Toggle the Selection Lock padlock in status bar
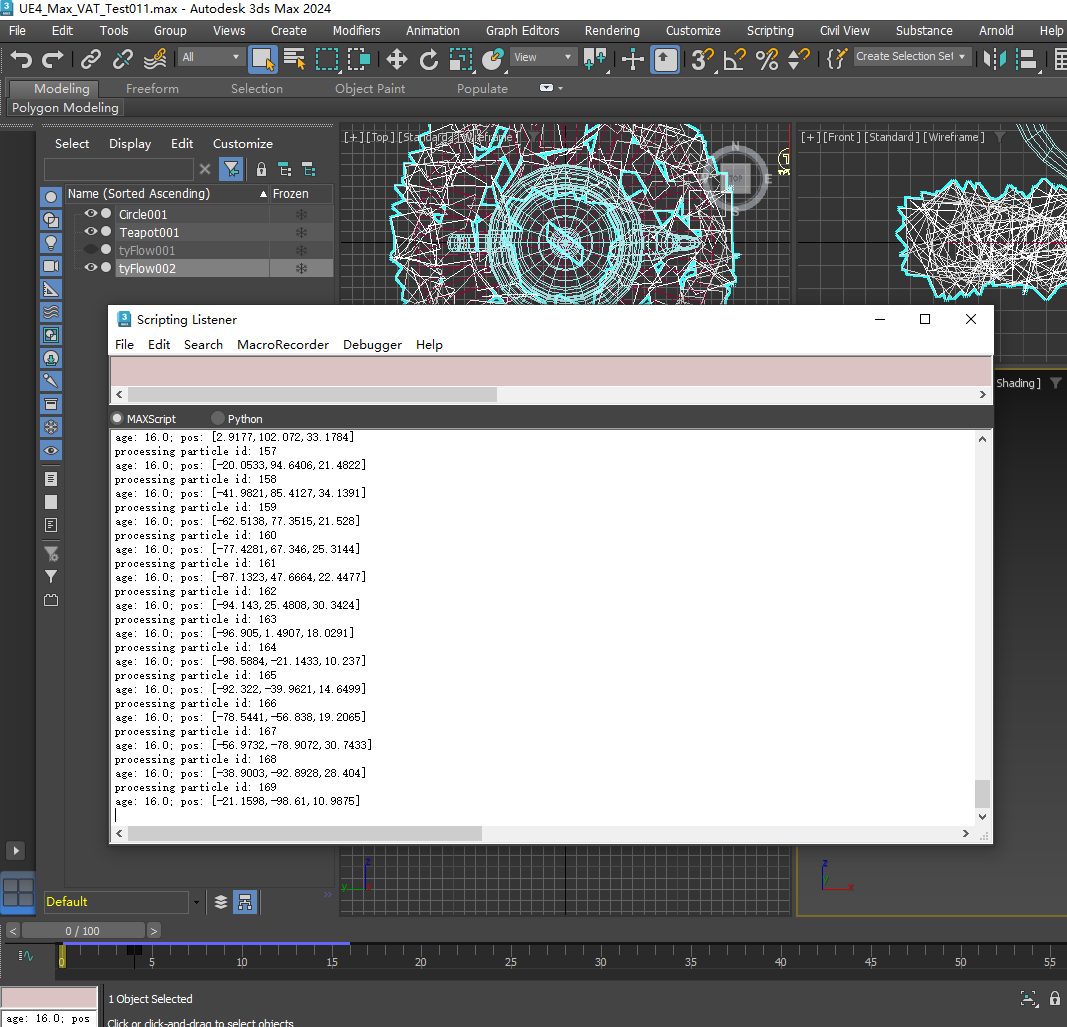Image resolution: width=1067 pixels, height=1027 pixels. coord(1055,998)
